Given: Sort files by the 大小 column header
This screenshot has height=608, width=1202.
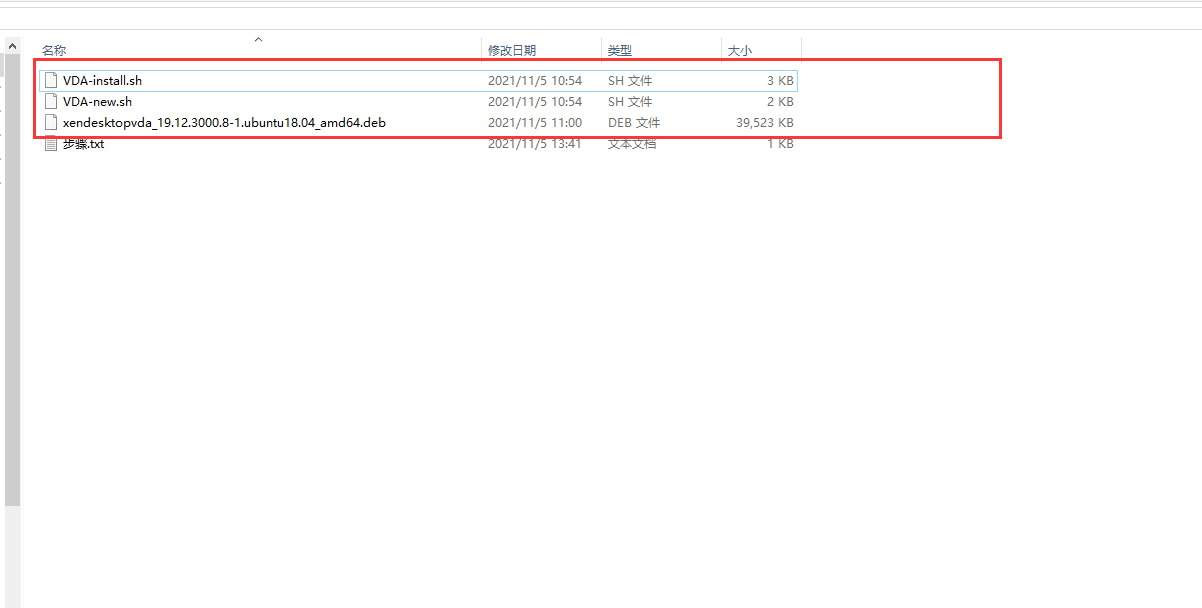Looking at the screenshot, I should tap(740, 50).
